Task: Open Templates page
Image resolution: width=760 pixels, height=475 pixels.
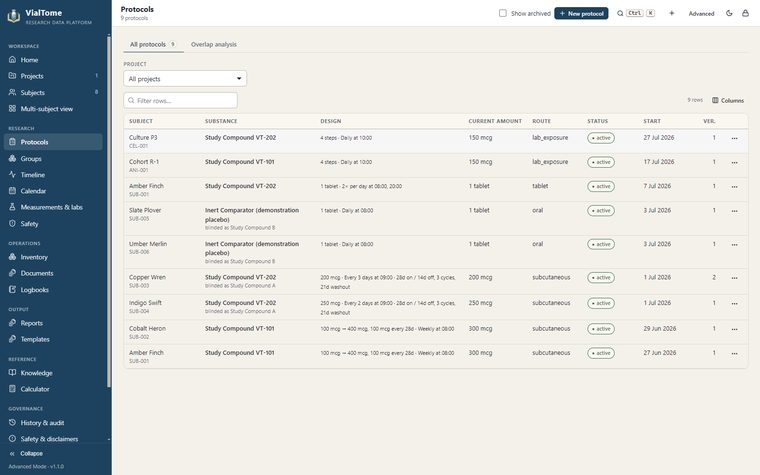Action: [53, 339]
